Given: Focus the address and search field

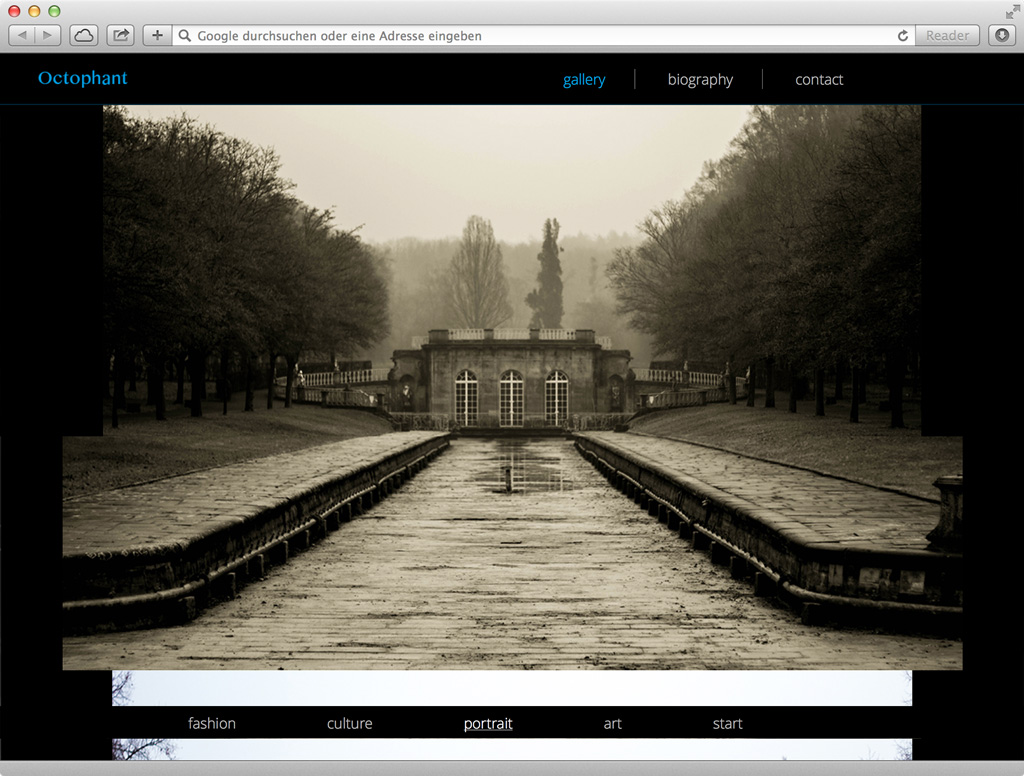Looking at the screenshot, I should coord(540,36).
